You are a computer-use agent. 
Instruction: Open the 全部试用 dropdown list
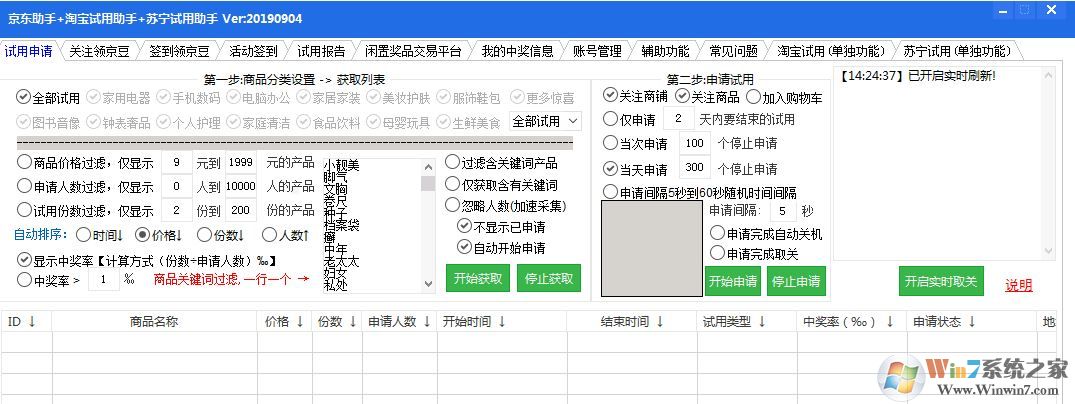546,121
